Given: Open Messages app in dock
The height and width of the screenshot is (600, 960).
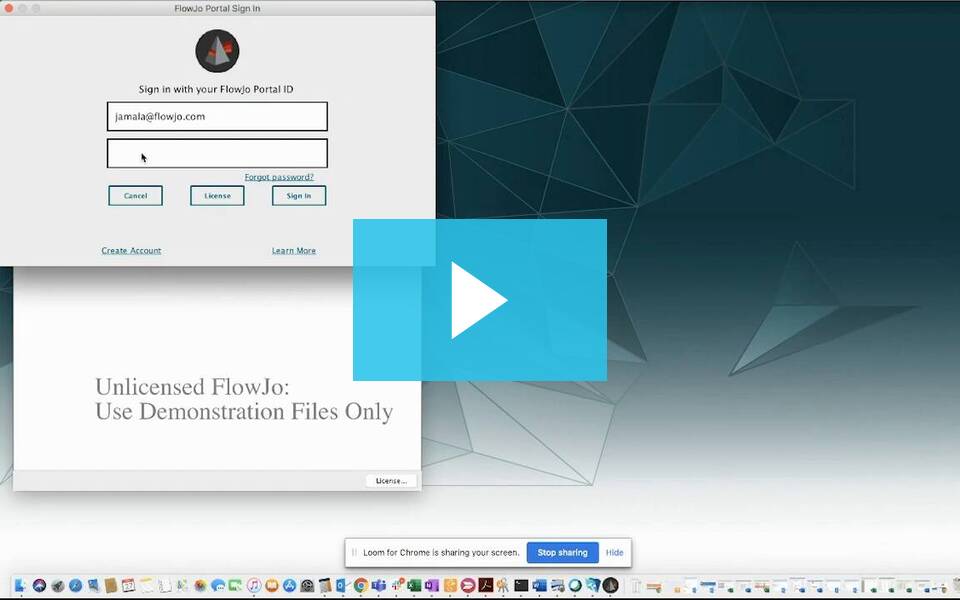Looking at the screenshot, I should tap(218, 585).
